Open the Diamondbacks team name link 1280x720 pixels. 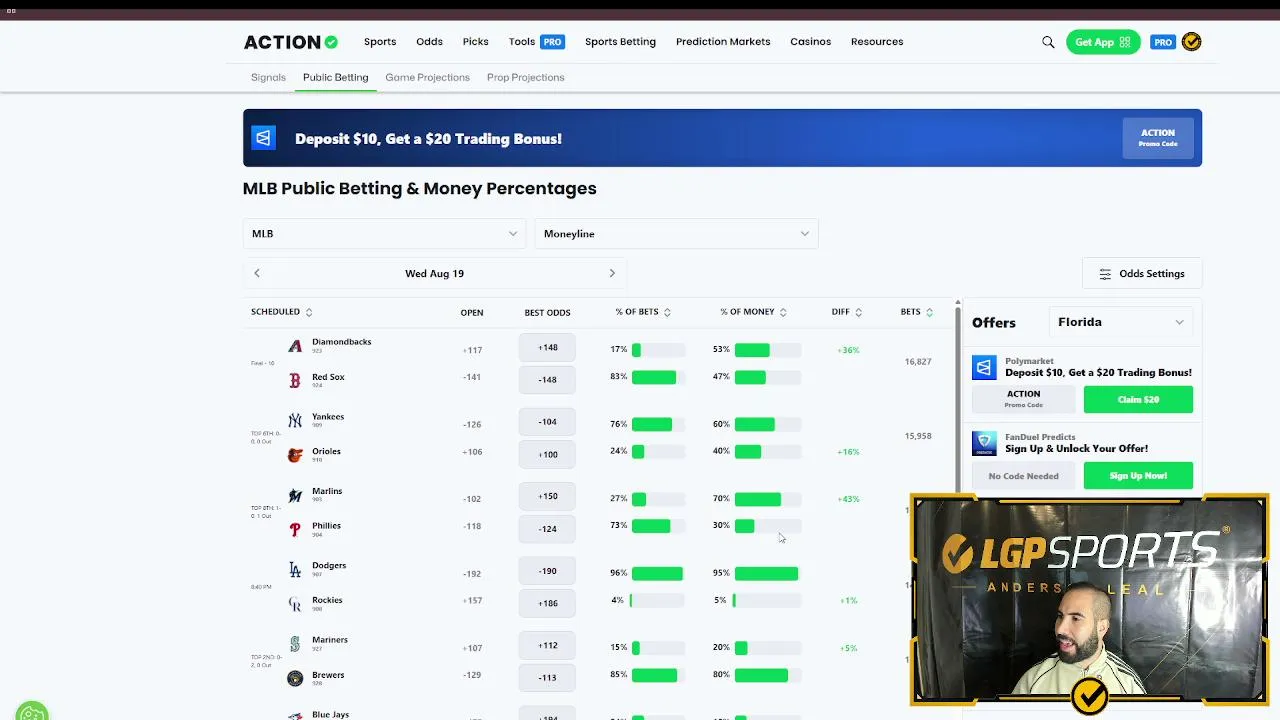341,342
